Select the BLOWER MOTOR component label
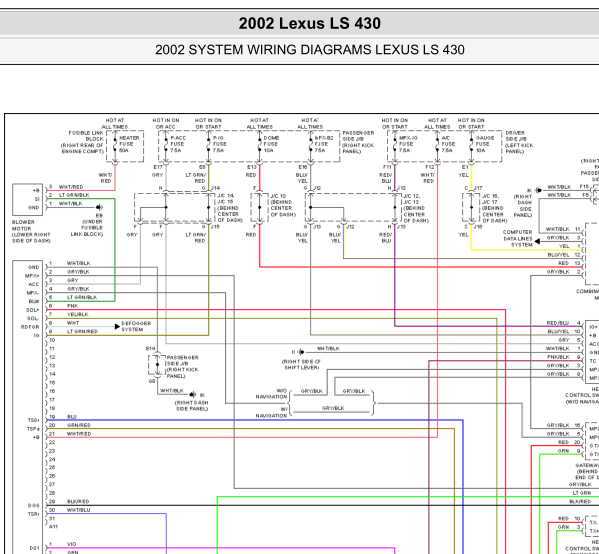This screenshot has width=599, height=554. coord(31,231)
